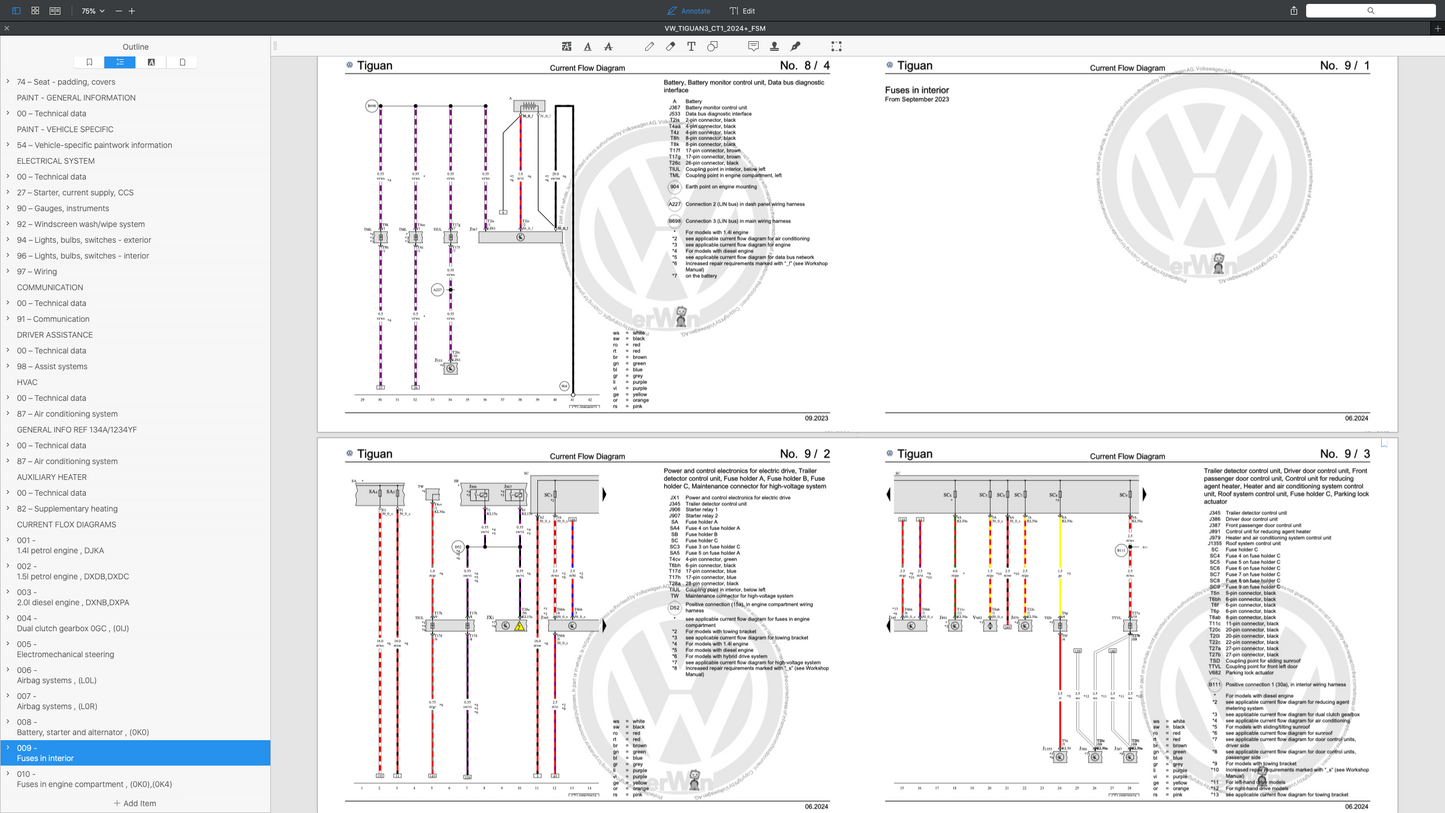Image resolution: width=1445 pixels, height=813 pixels.
Task: Expand '97 – Wiring' outline entry
Action: point(8,271)
